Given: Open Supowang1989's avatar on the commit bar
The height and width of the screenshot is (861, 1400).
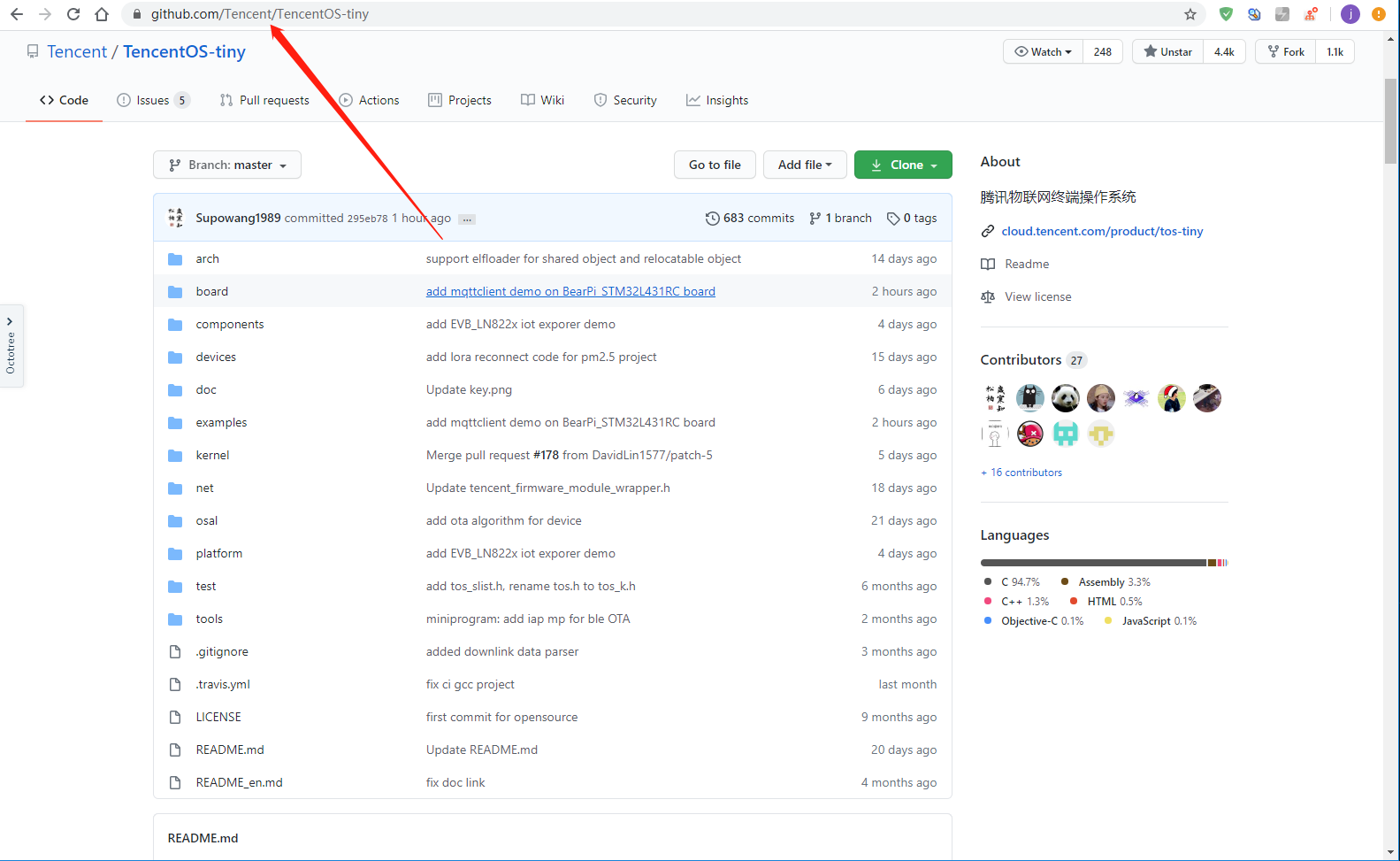Looking at the screenshot, I should 175,218.
